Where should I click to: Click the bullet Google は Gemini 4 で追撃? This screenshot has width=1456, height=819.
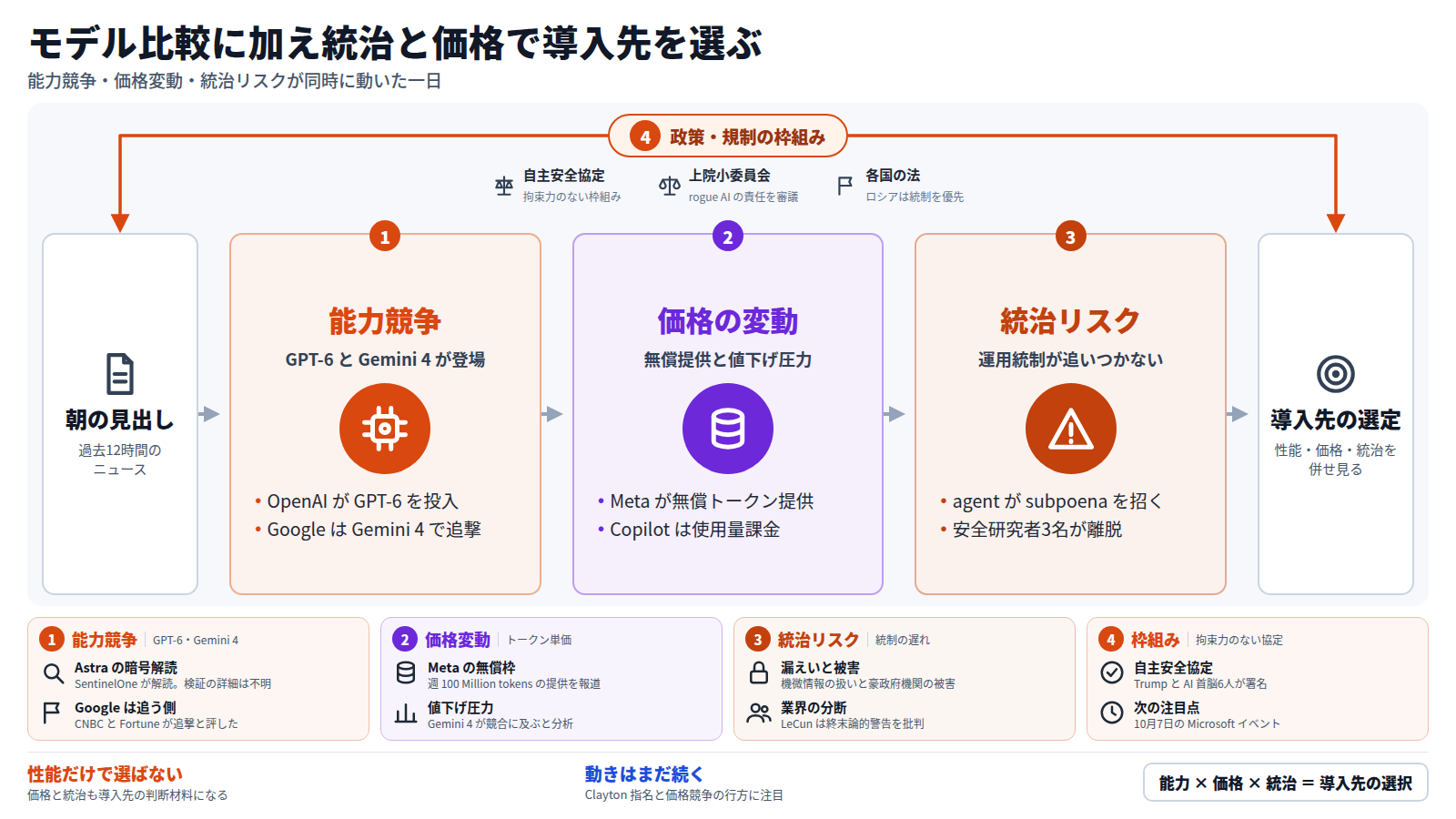click(x=374, y=530)
